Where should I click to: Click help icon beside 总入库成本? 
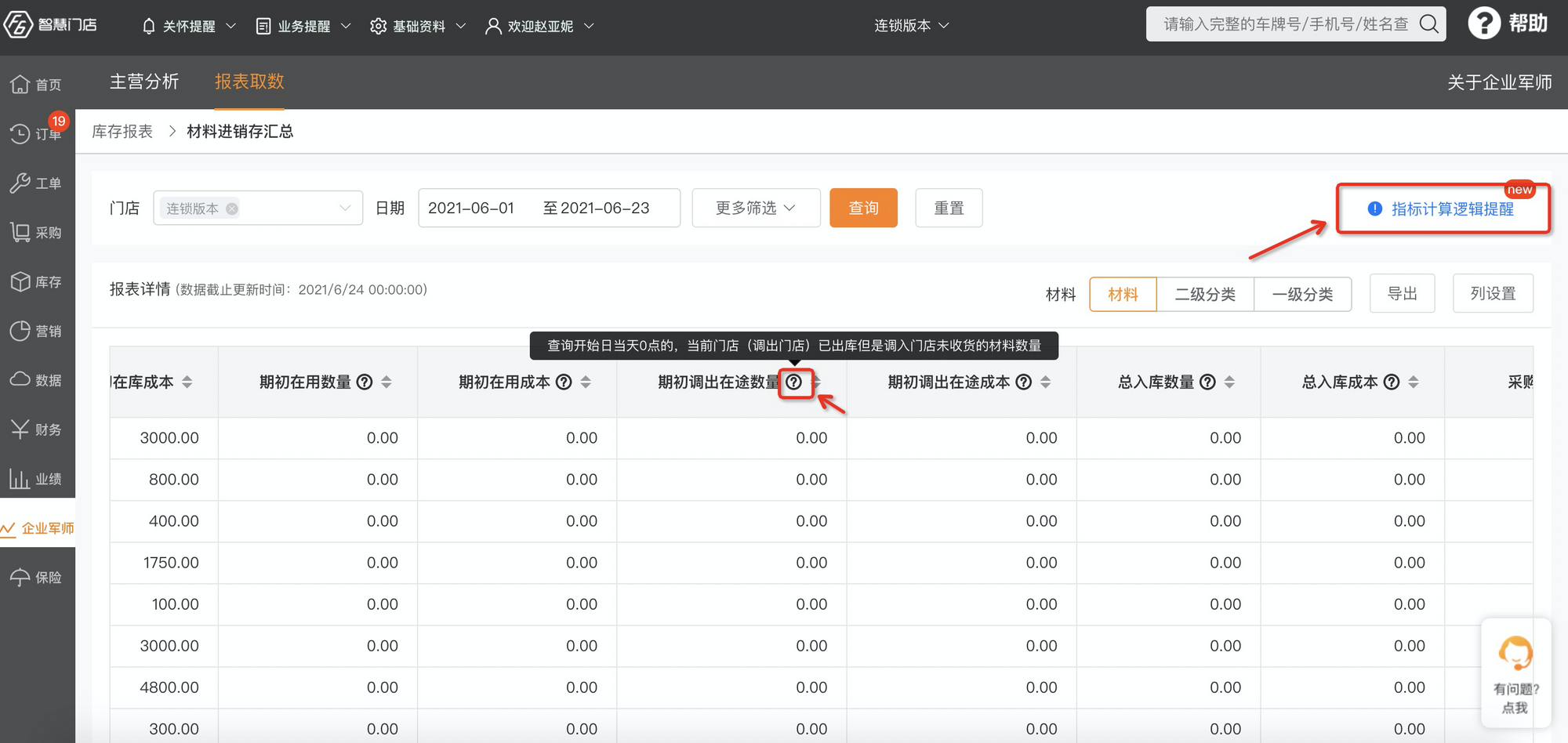click(1392, 382)
